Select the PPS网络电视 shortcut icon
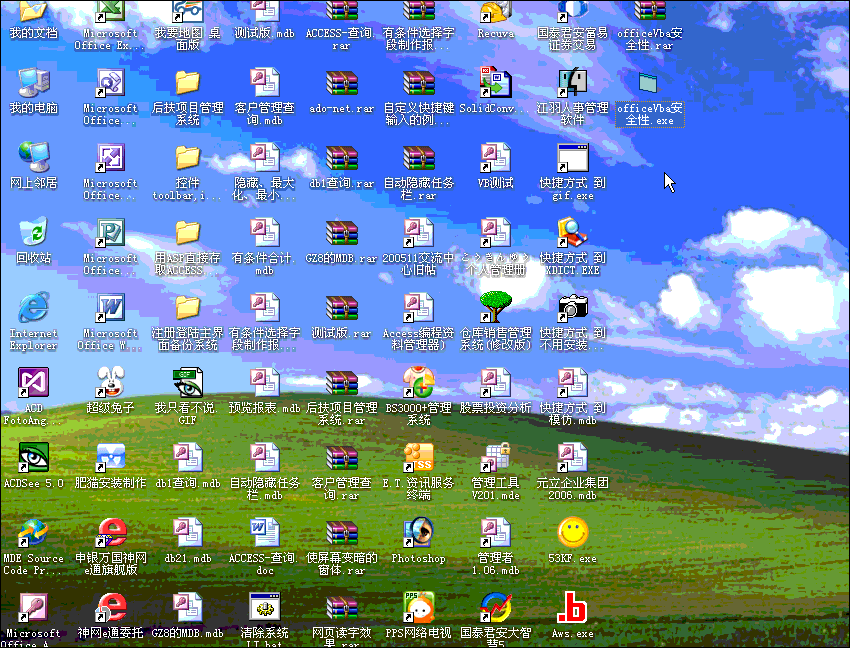This screenshot has height=648, width=850. (418, 607)
